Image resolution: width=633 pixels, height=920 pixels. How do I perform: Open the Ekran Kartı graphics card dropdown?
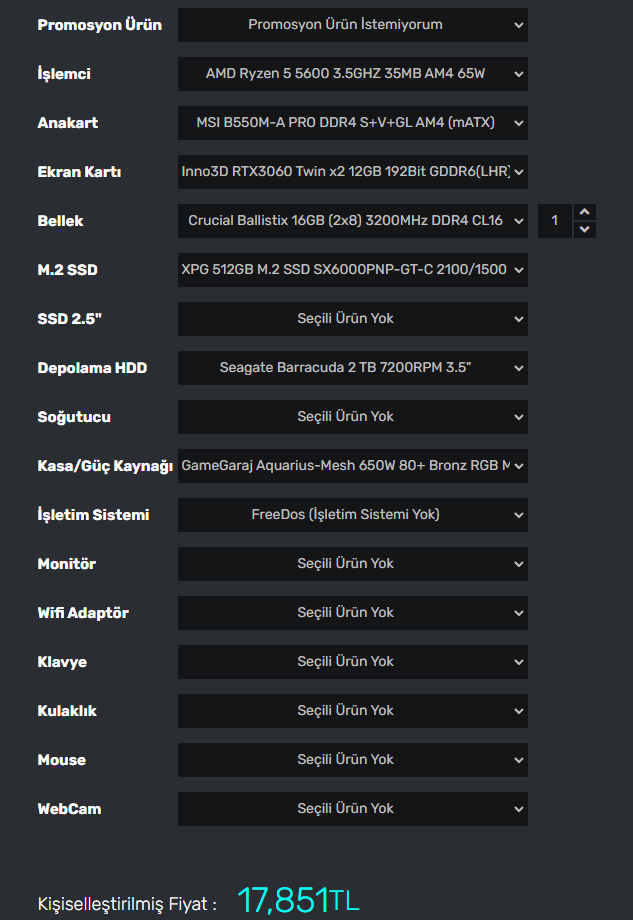[x=352, y=172]
